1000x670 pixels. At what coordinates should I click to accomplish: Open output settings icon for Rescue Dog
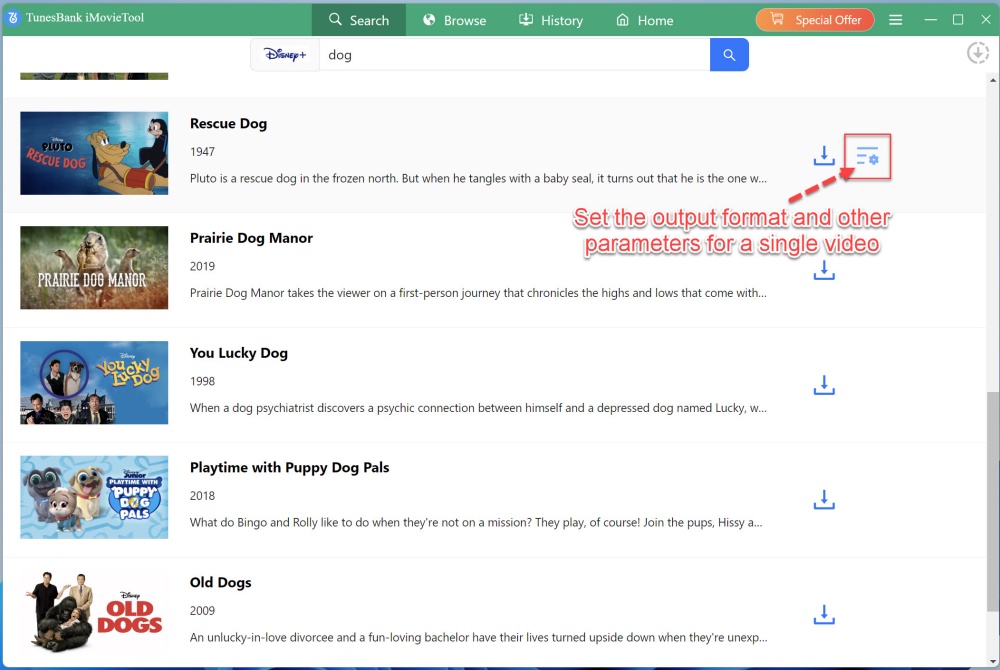[867, 156]
